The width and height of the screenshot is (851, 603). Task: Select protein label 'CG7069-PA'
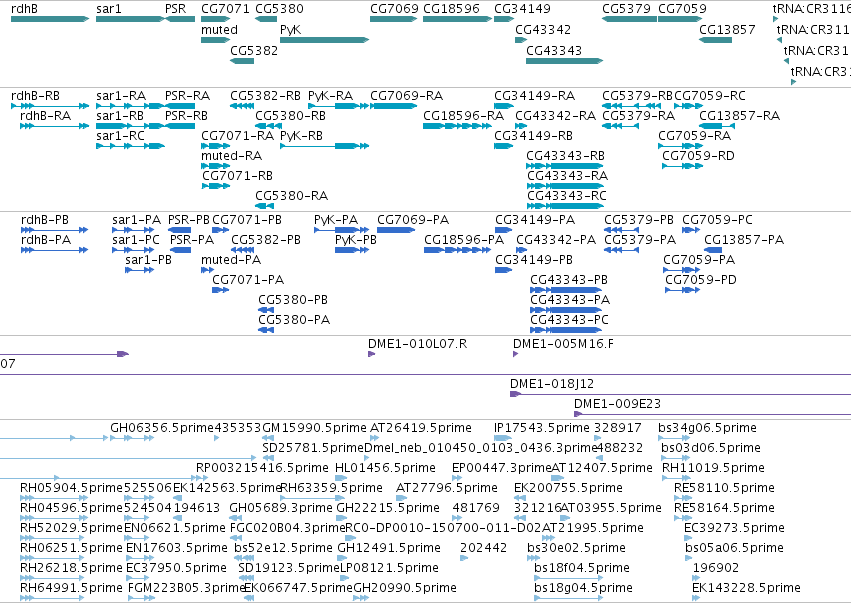[413, 220]
